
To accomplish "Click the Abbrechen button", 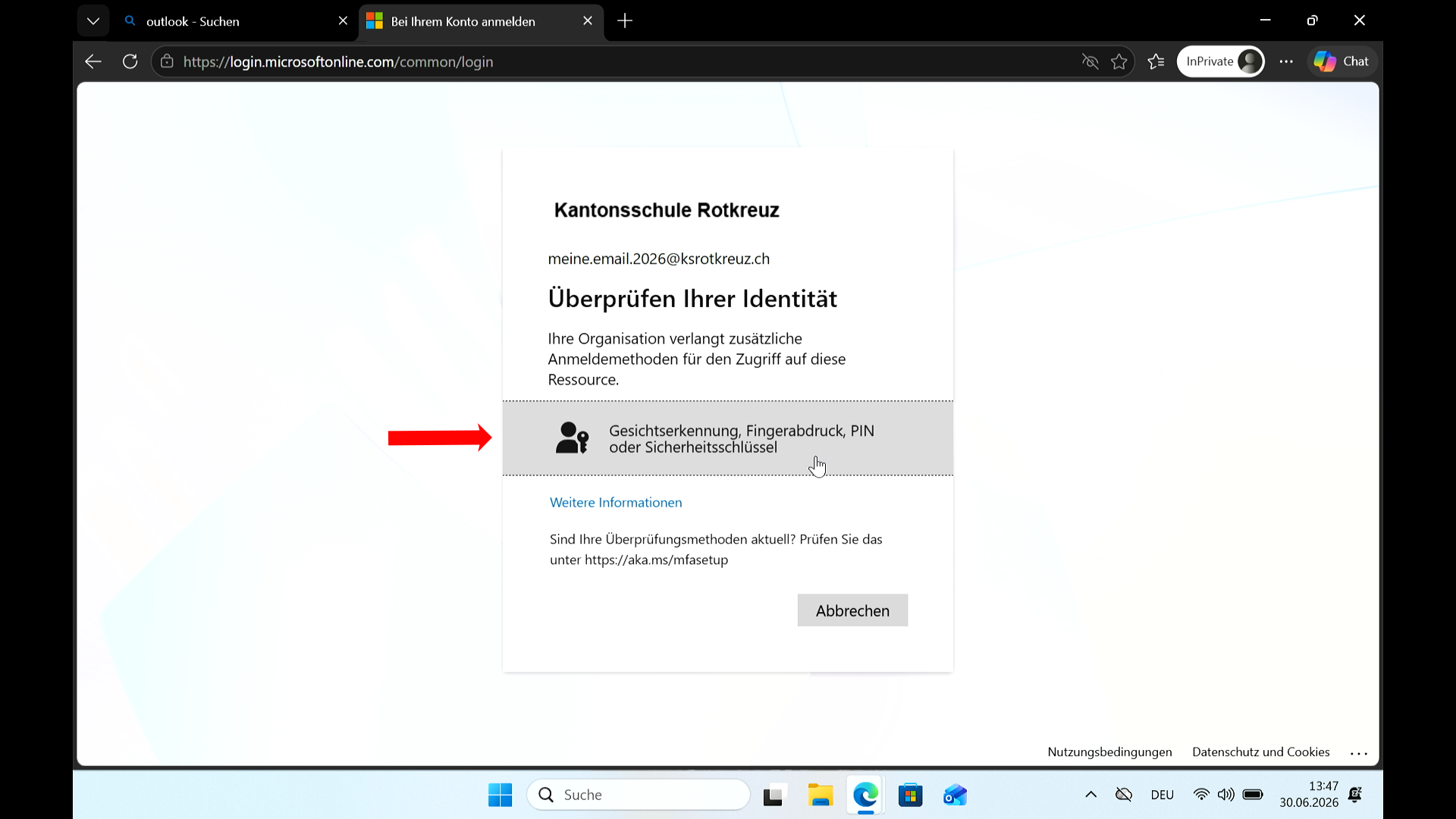I will click(x=852, y=610).
